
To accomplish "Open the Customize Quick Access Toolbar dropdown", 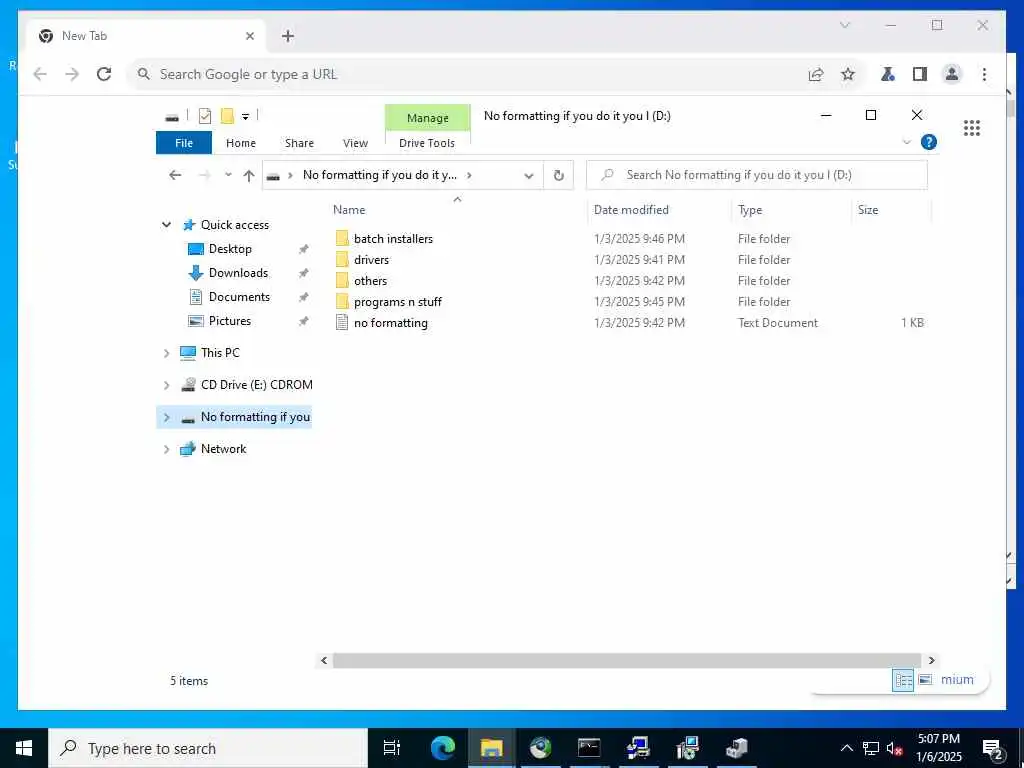I will (246, 117).
